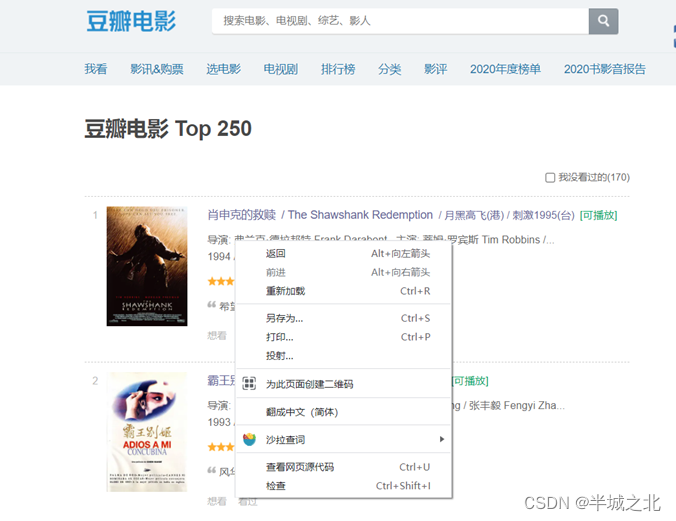
Task: Click 想看 under 霸王别姬
Action: tap(217, 501)
